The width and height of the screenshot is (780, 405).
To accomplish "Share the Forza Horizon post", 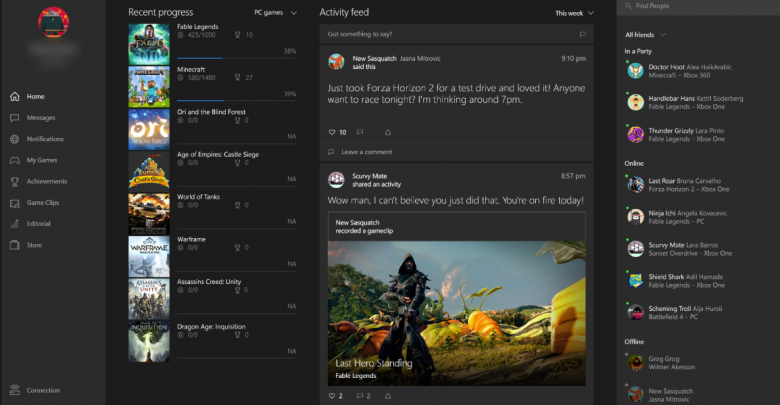I will tap(388, 132).
